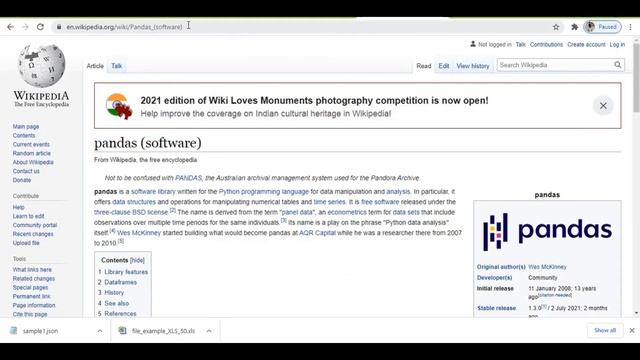Jump to Dataframes section
Image resolution: width=640 pixels, height=360 pixels.
click(x=120, y=282)
